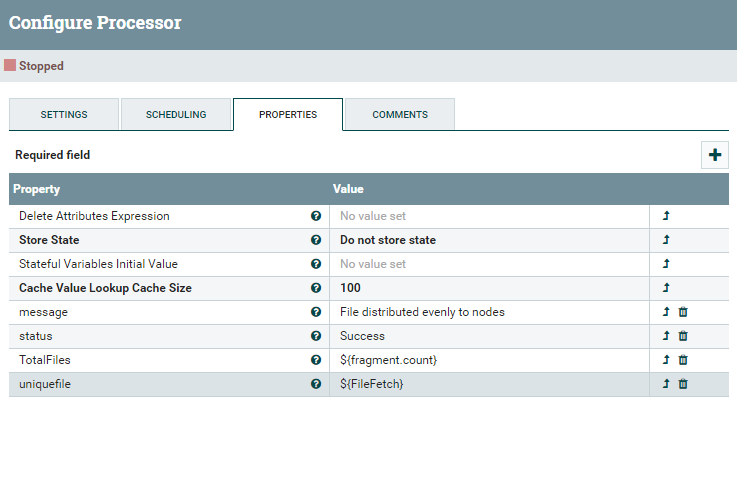Switch to the Settings tab
This screenshot has height=480, width=737.
point(64,115)
